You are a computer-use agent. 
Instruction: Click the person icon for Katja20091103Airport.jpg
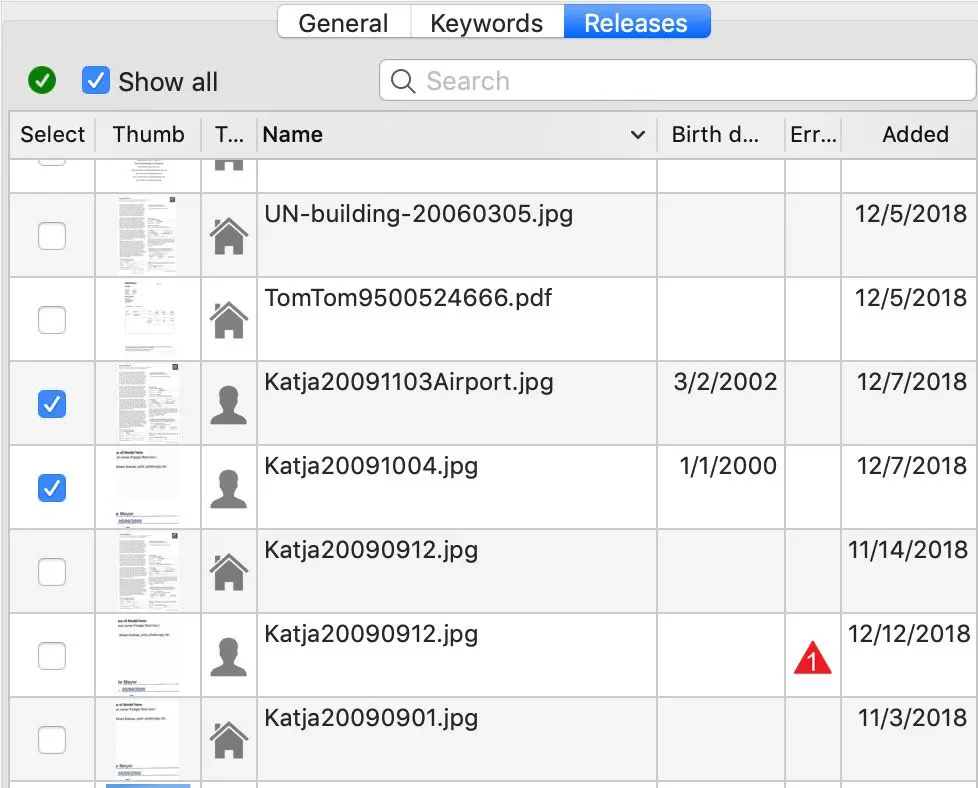(x=229, y=405)
